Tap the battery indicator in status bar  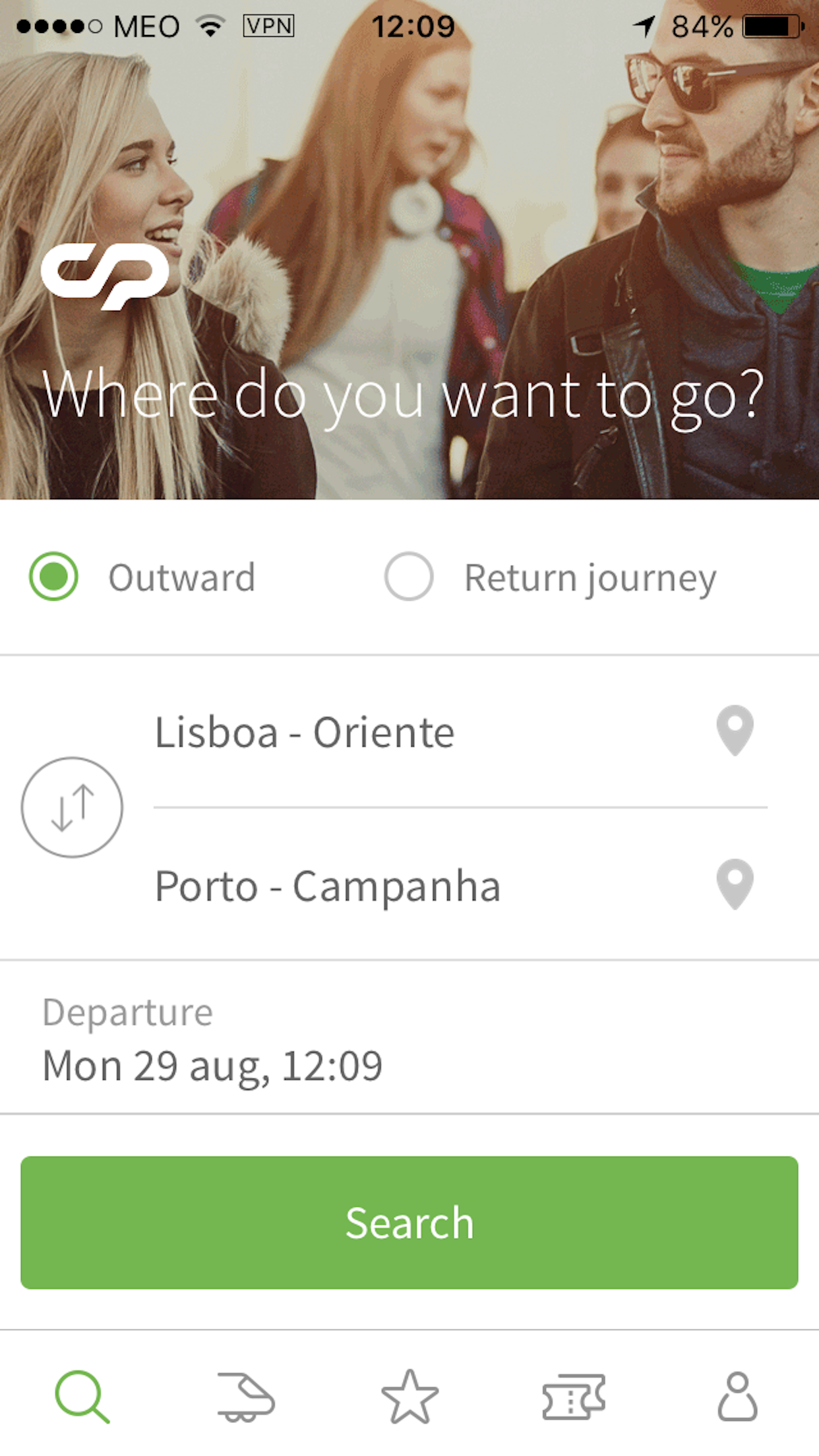click(773, 26)
